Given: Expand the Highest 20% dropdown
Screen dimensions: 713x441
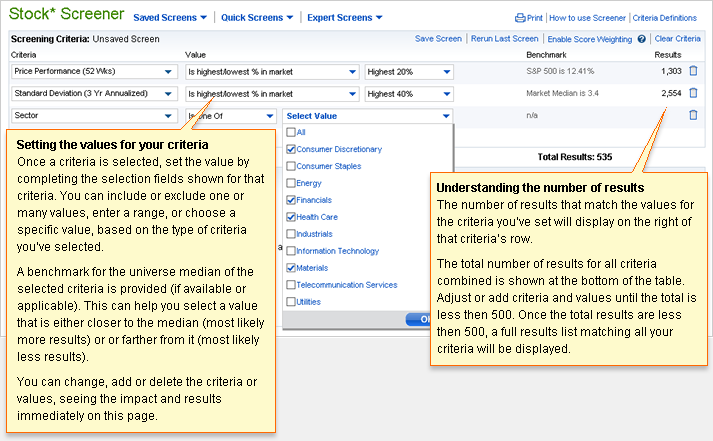Looking at the screenshot, I should (409, 72).
